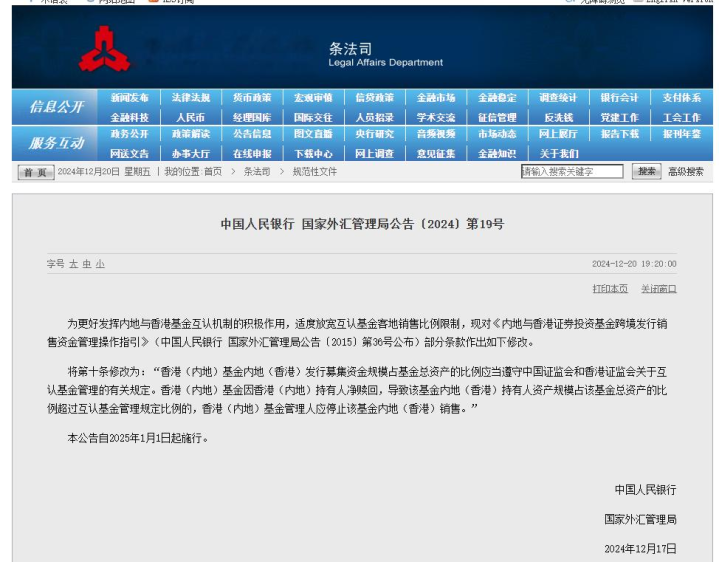Screen dimensions: 719x562
Task: Open the 法律法规 menu item
Action: point(191,98)
